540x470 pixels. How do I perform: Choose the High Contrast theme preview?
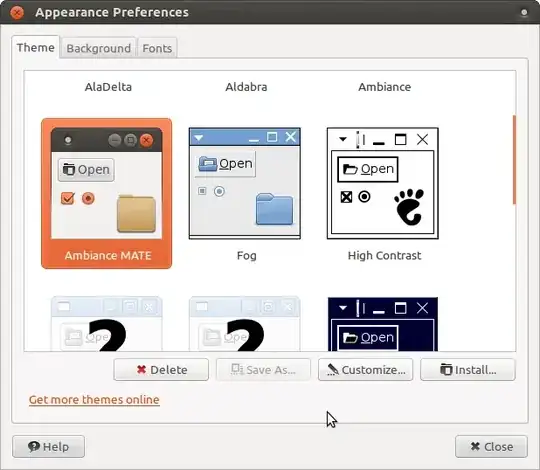point(383,183)
